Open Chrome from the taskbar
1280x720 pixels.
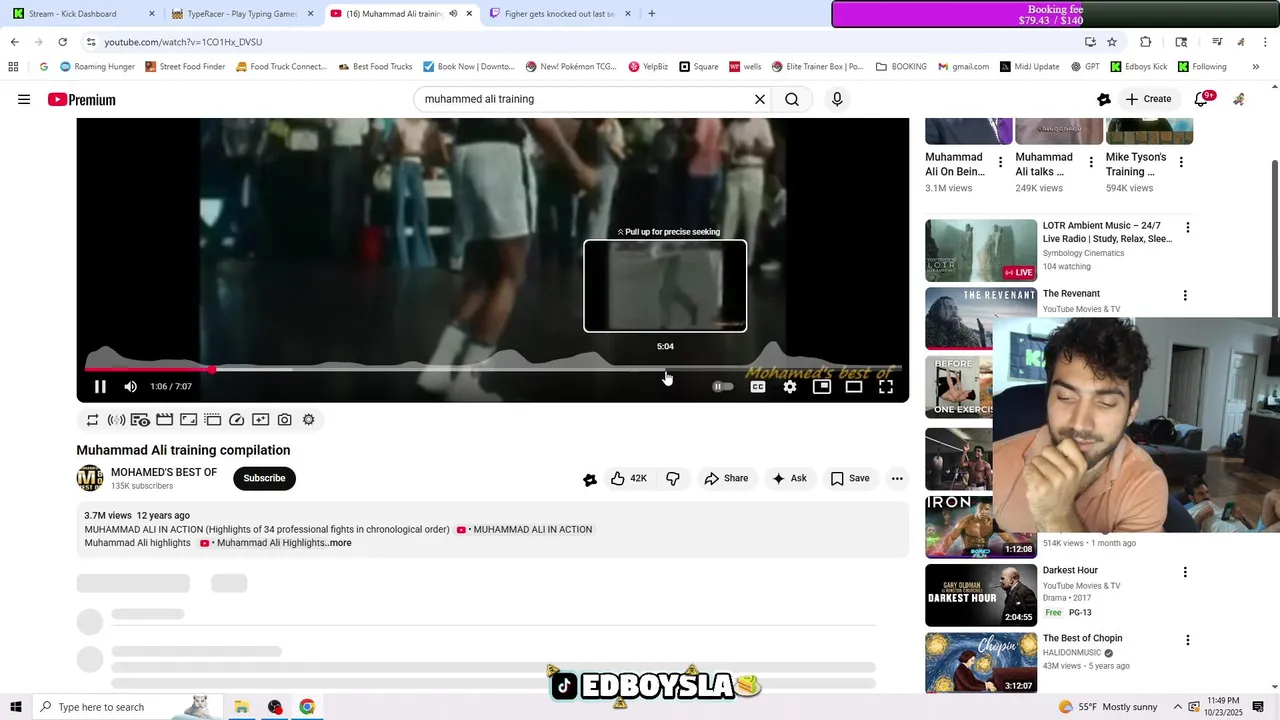coord(307,707)
